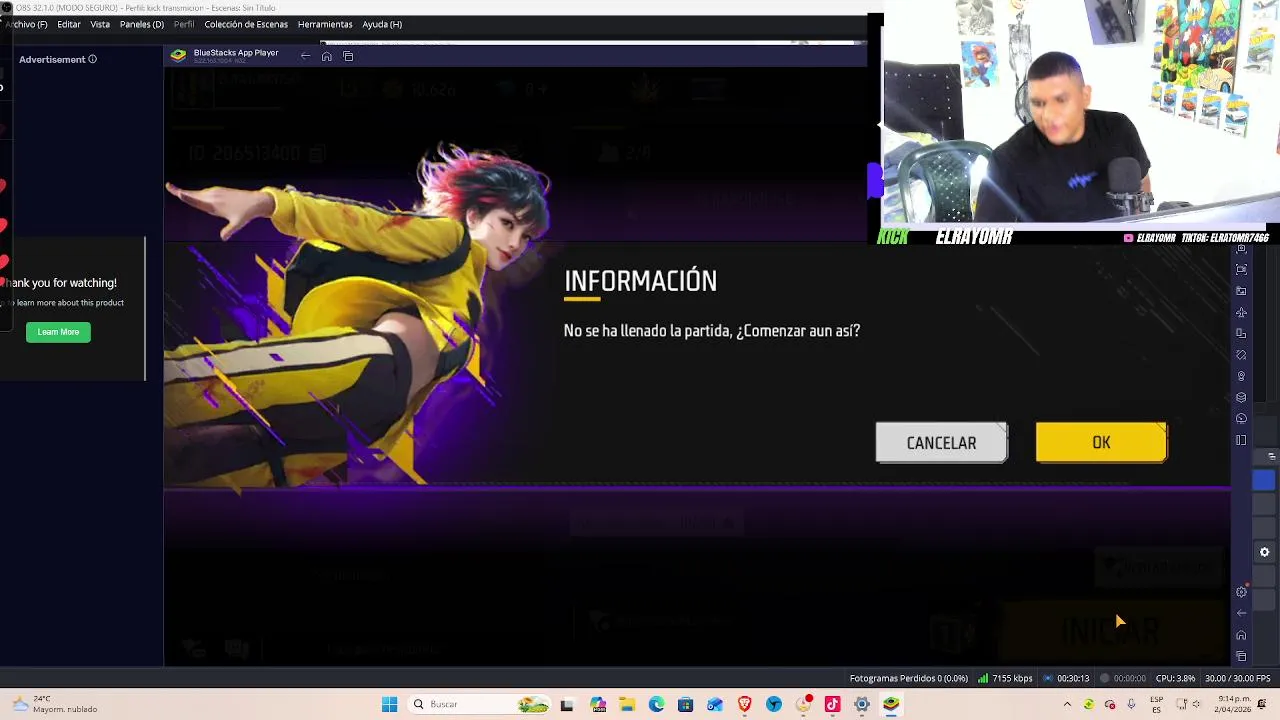Open Task View from the taskbar
1280x720 pixels.
[x=567, y=704]
